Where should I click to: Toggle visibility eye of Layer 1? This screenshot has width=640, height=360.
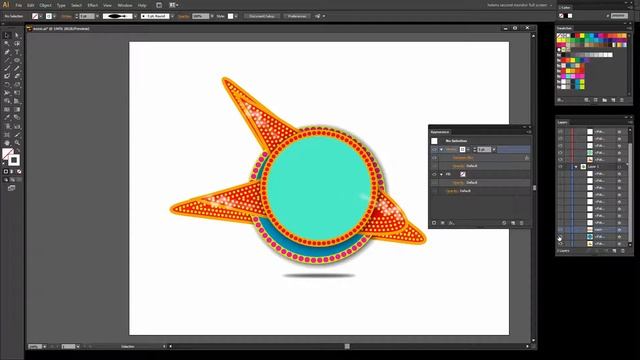coord(560,167)
